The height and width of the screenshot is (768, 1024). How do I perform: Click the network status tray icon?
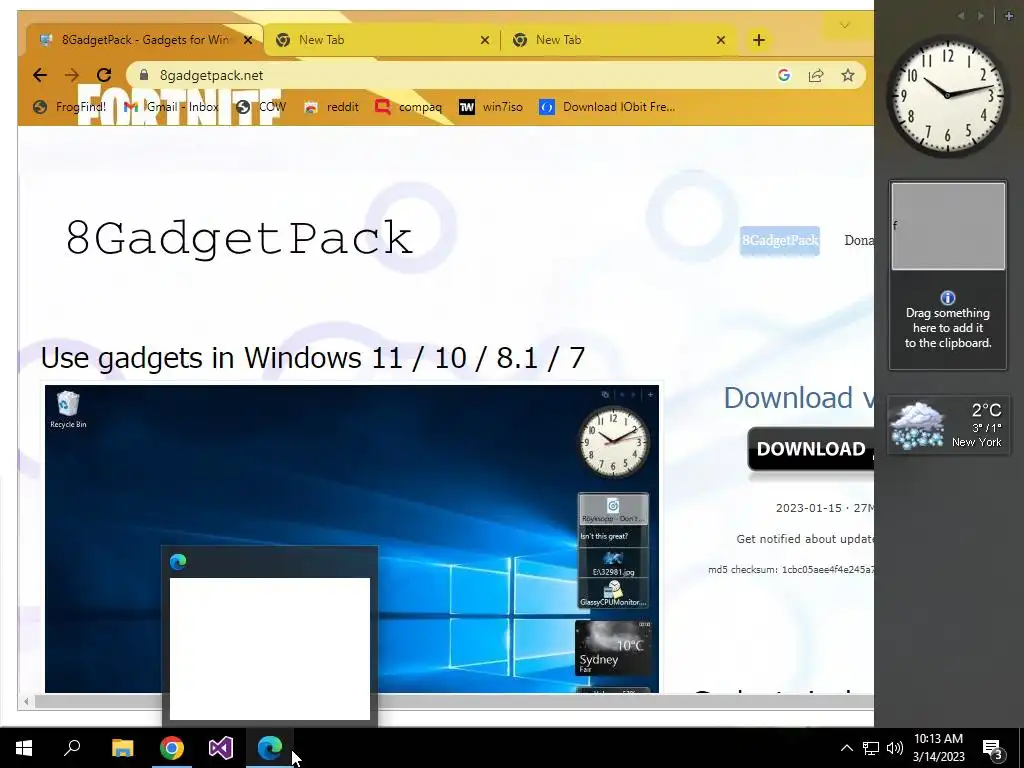point(871,748)
